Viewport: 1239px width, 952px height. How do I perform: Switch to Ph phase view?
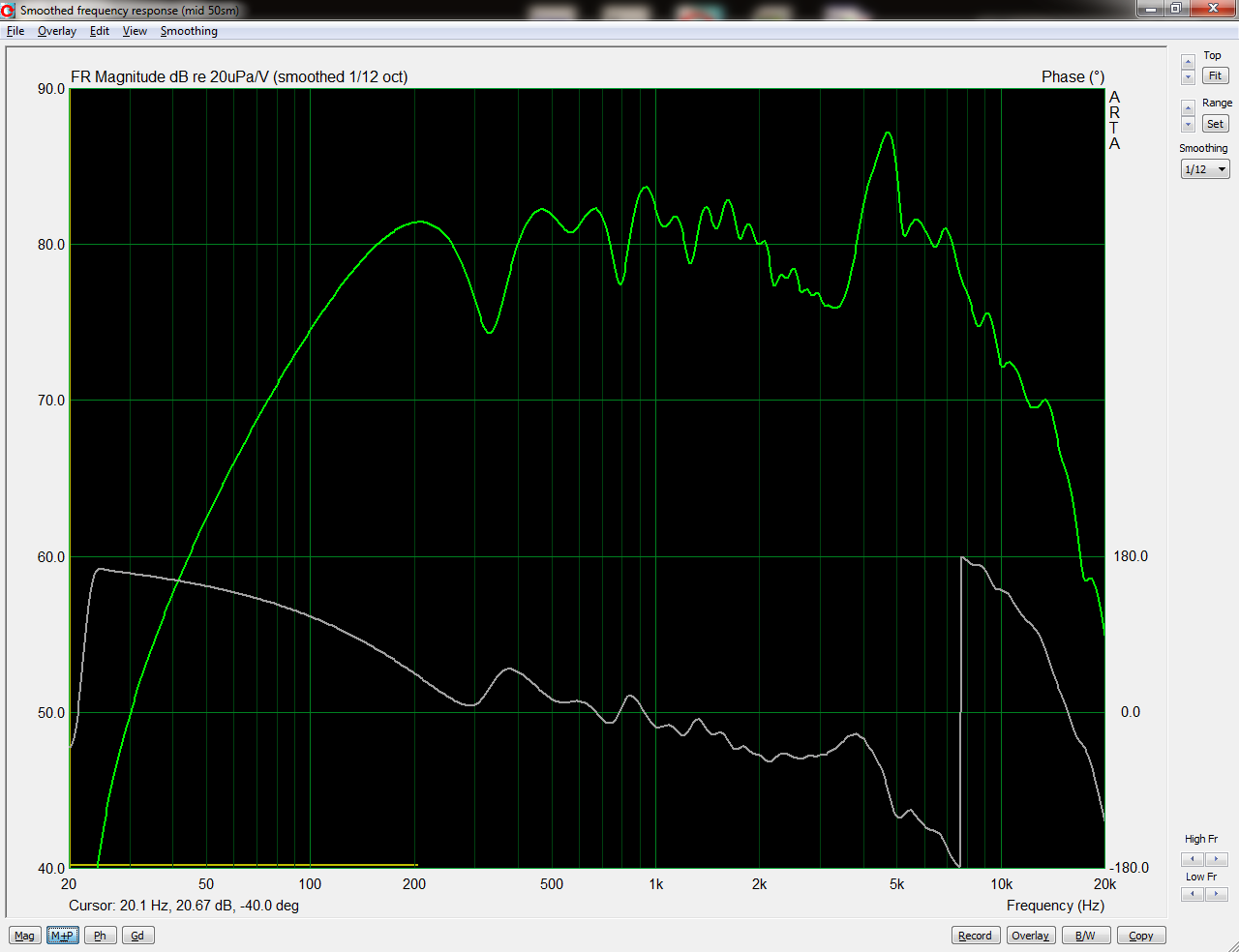(100, 936)
